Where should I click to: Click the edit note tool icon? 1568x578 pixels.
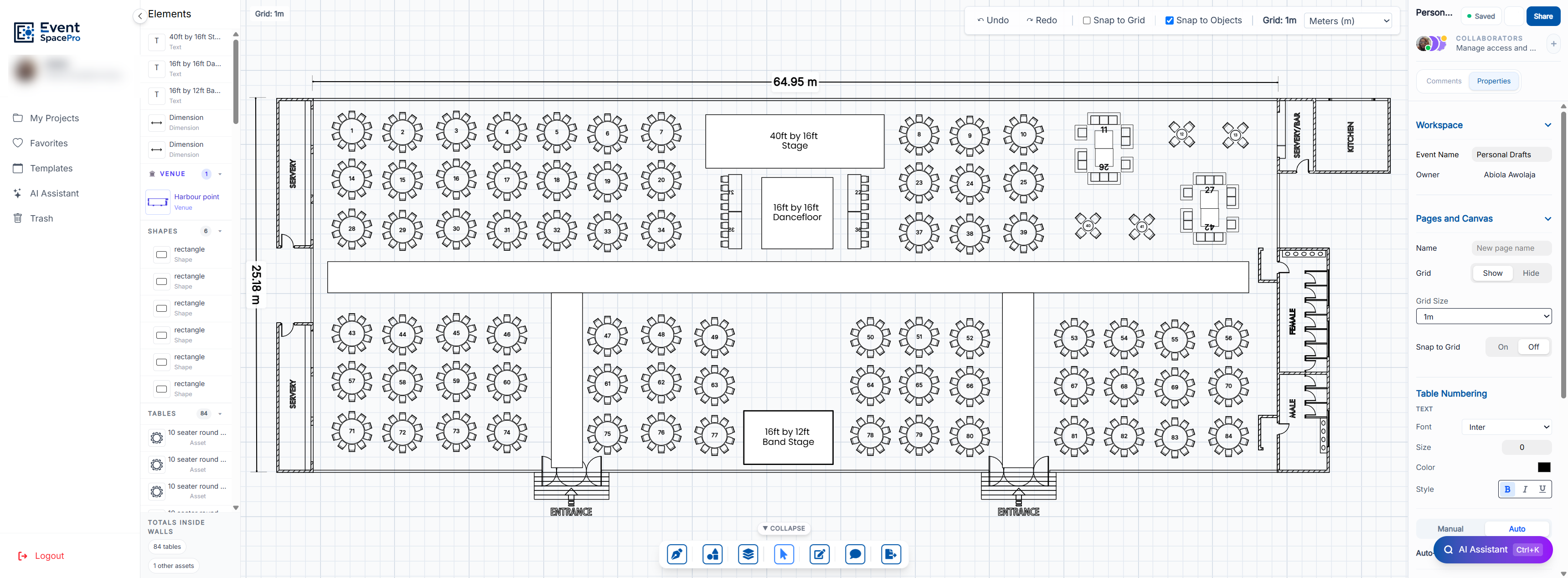pos(819,554)
